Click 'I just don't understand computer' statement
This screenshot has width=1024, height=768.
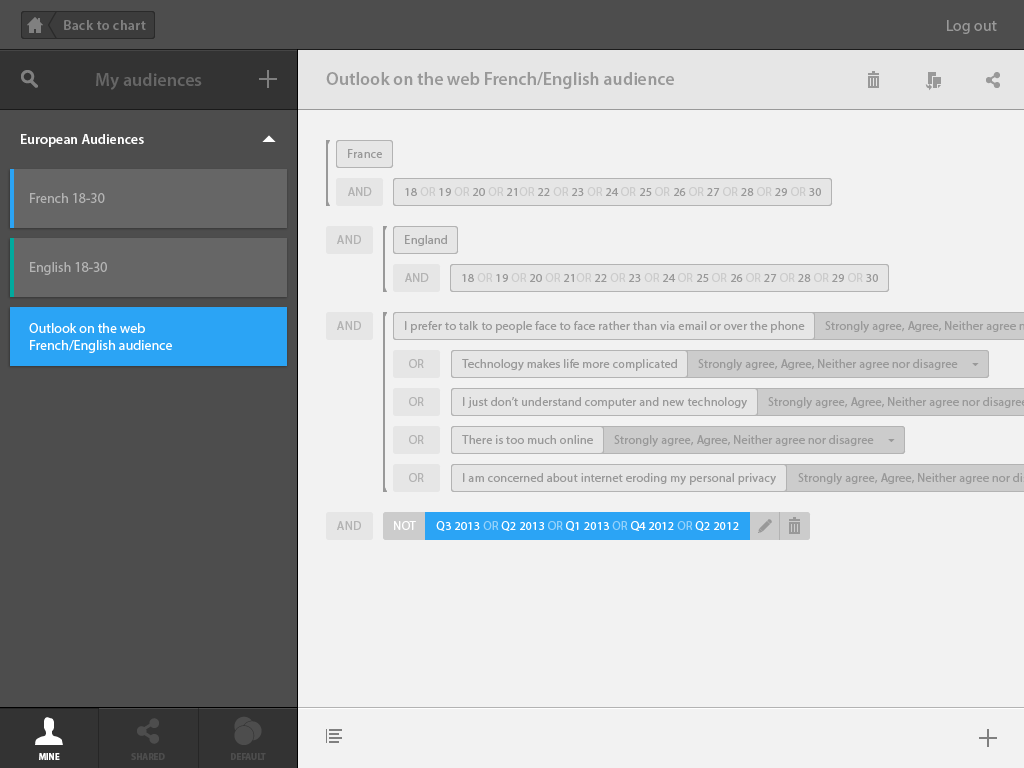604,402
